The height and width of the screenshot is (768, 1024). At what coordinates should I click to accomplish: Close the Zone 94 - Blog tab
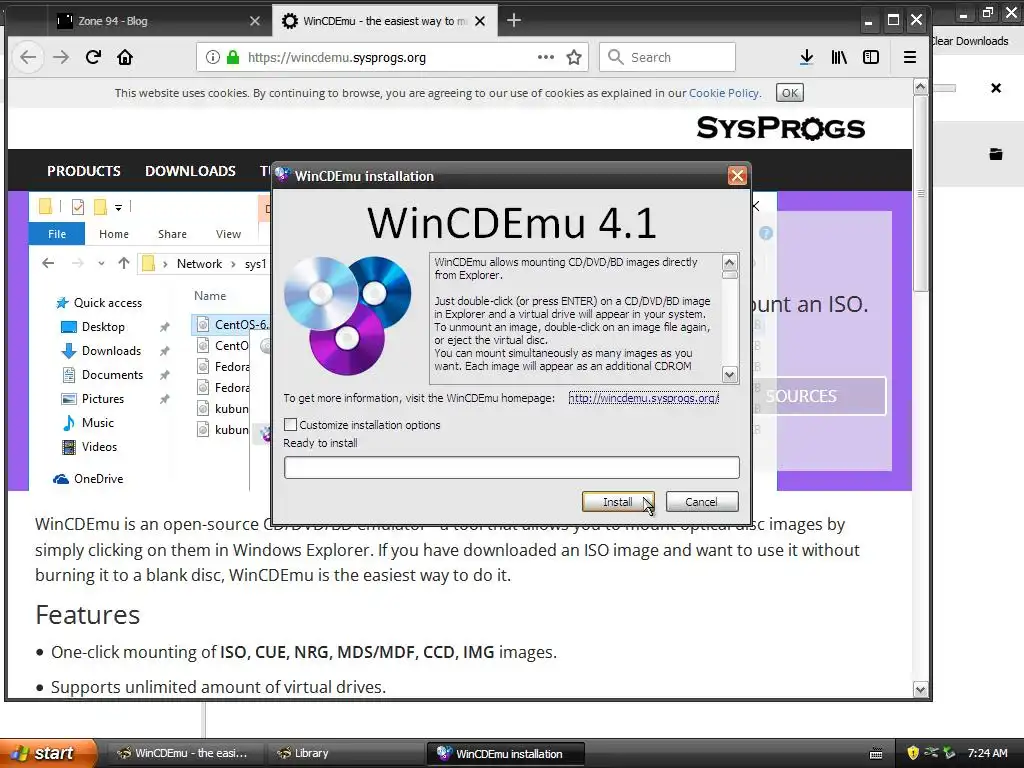tap(255, 21)
